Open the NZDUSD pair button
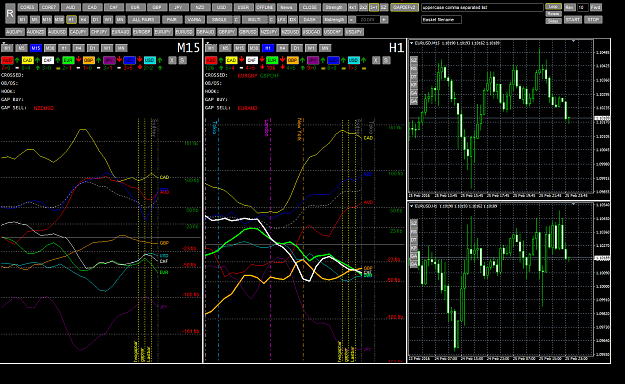The height and width of the screenshot is (384, 625). tap(290, 32)
